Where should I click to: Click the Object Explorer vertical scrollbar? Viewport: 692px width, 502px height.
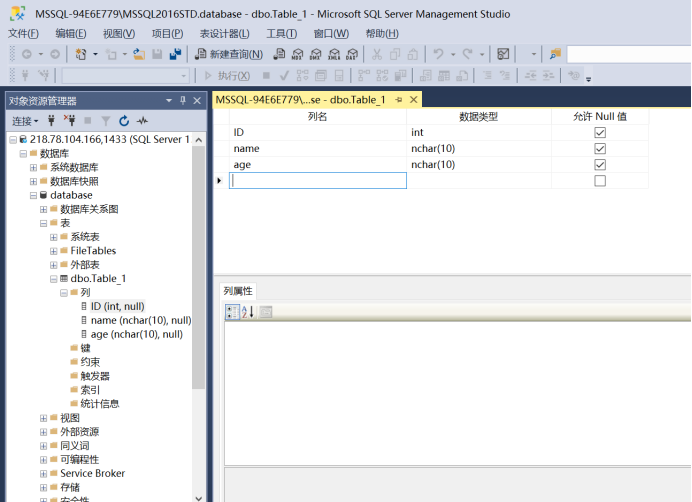tap(199, 268)
